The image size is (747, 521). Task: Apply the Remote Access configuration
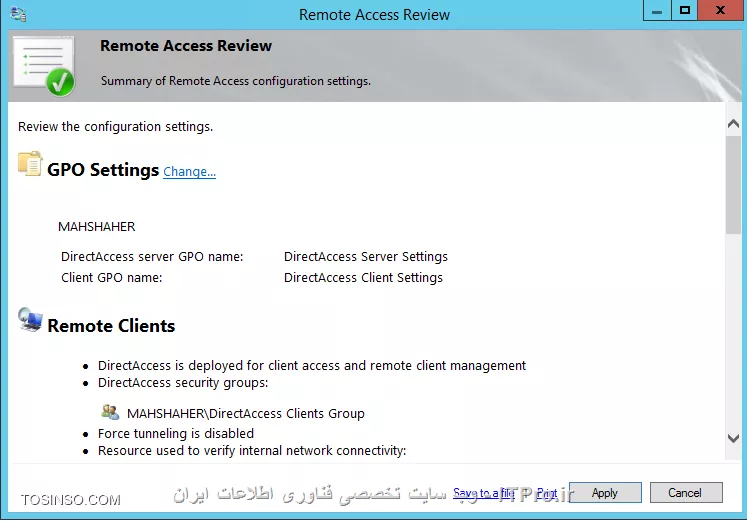pos(605,492)
